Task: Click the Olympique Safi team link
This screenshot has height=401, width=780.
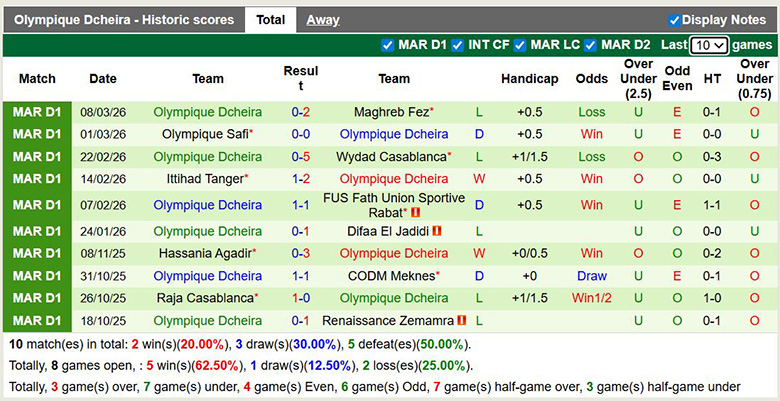Action: point(205,134)
